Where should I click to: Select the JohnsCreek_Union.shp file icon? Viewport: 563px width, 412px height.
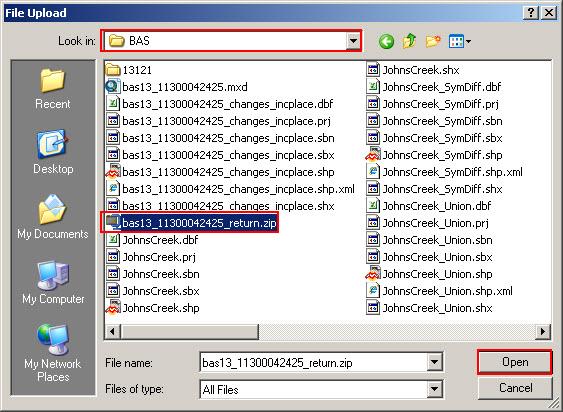pos(373,274)
